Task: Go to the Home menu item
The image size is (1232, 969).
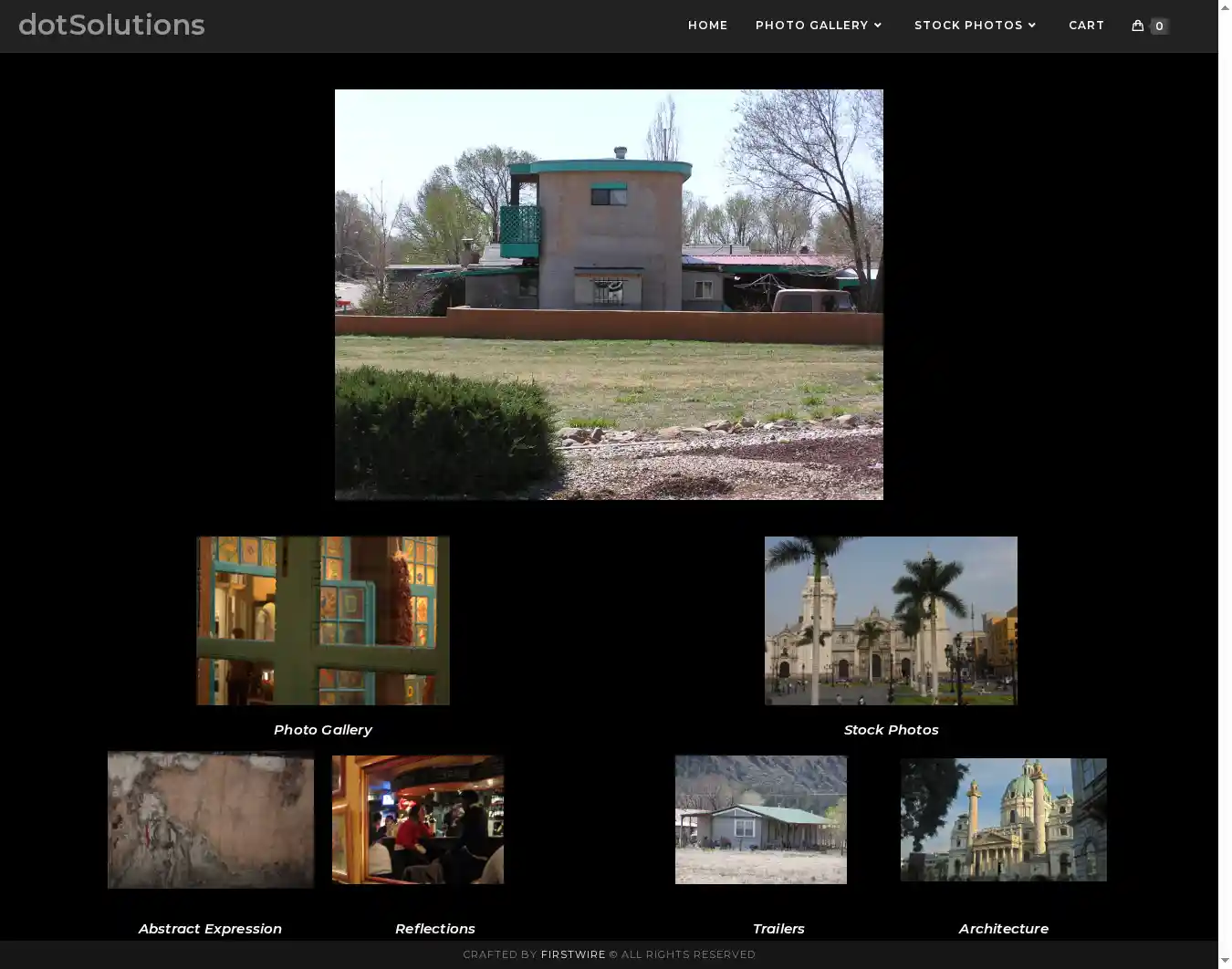Action: pyautogui.click(x=707, y=26)
